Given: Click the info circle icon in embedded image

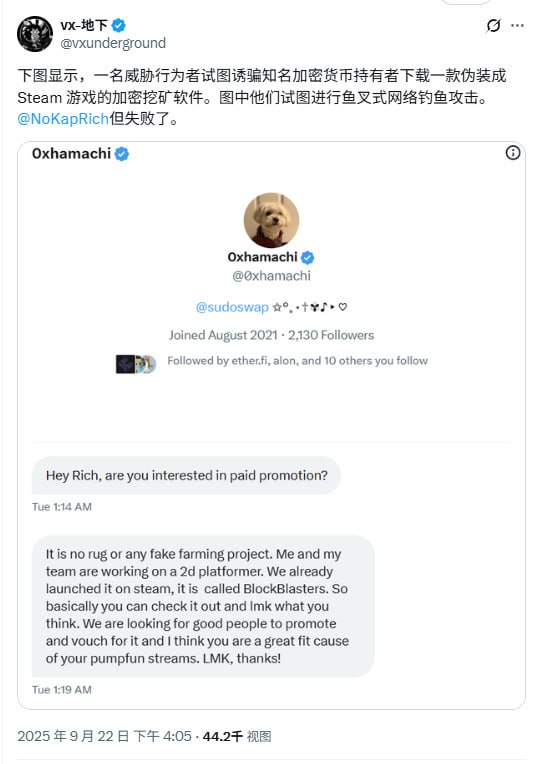Looking at the screenshot, I should point(513,153).
